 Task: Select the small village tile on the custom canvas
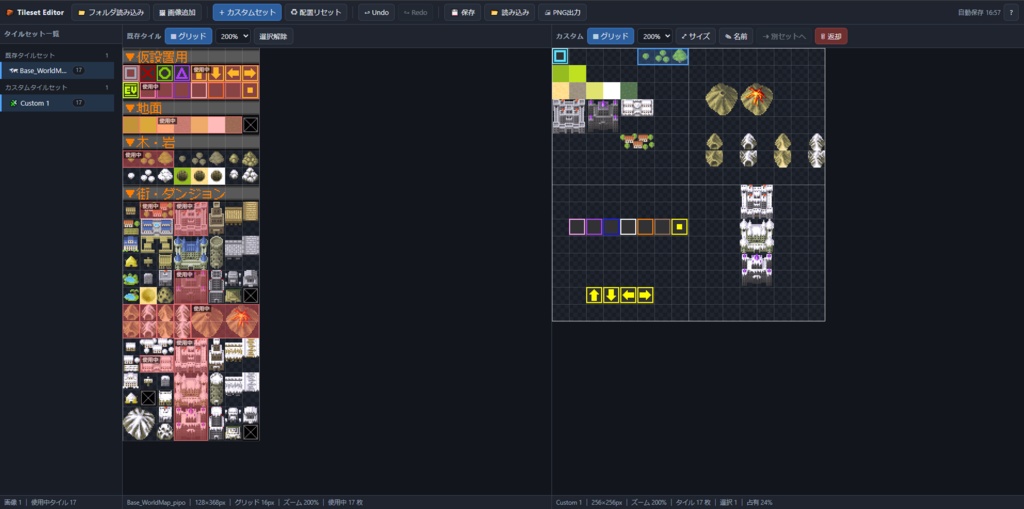click(637, 141)
